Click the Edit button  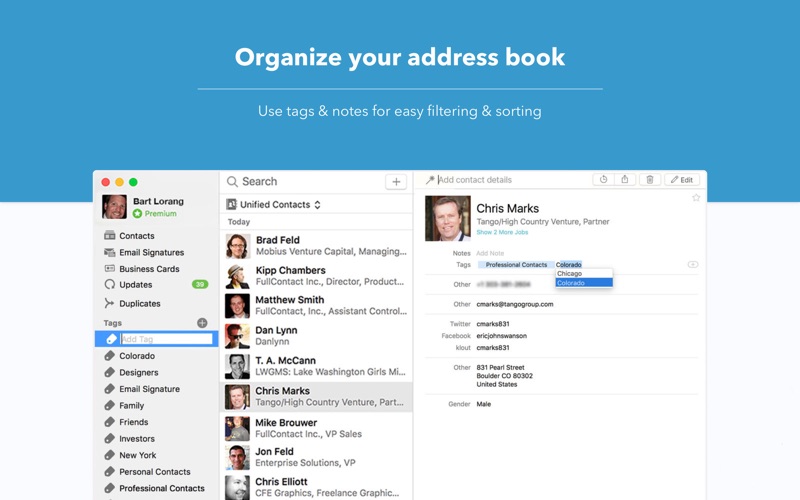[x=682, y=180]
